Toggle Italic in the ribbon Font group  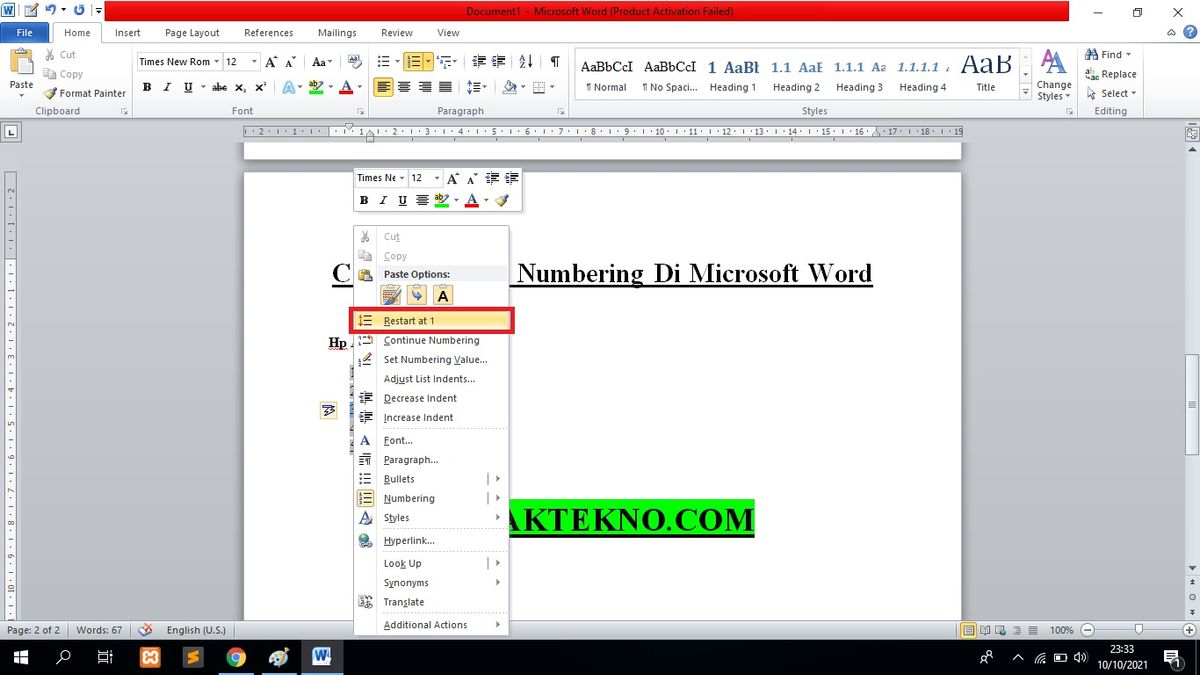click(167, 88)
